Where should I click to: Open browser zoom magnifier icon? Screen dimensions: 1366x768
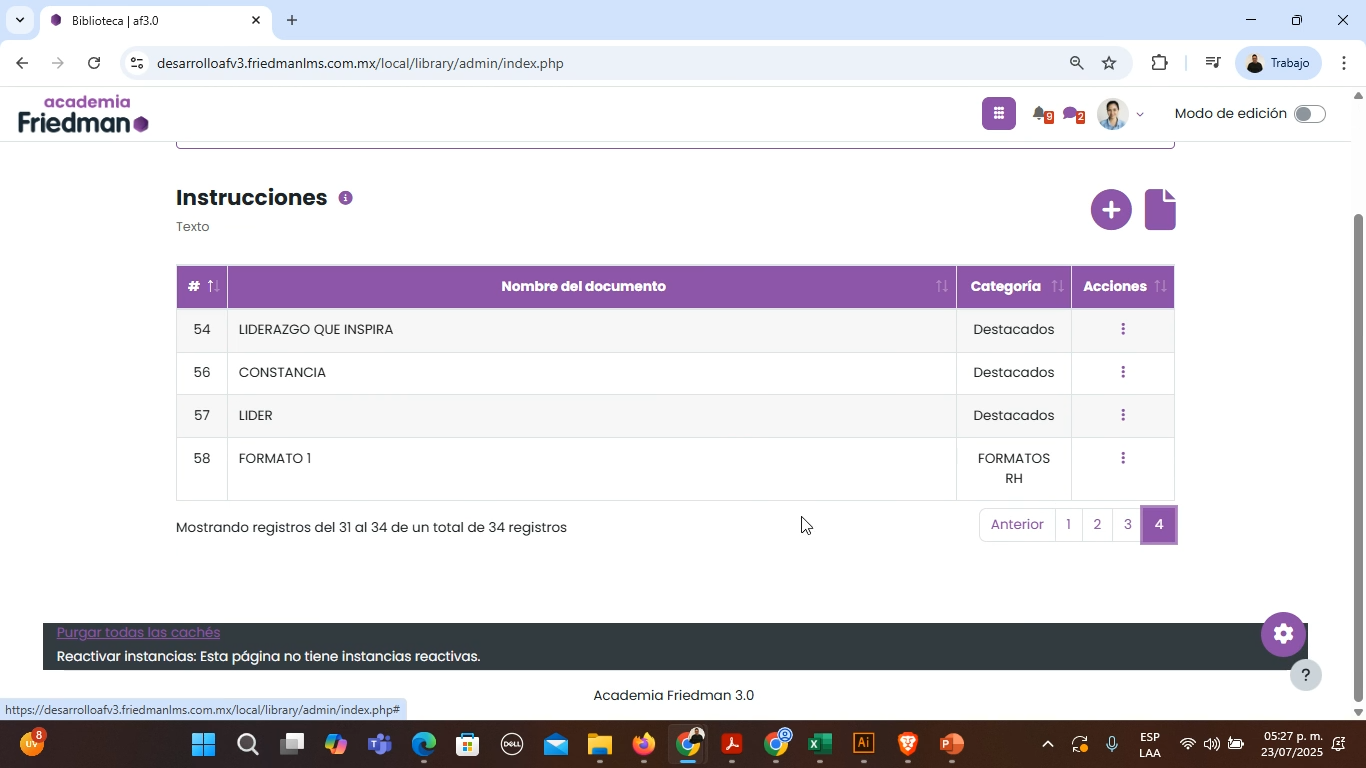click(1077, 63)
